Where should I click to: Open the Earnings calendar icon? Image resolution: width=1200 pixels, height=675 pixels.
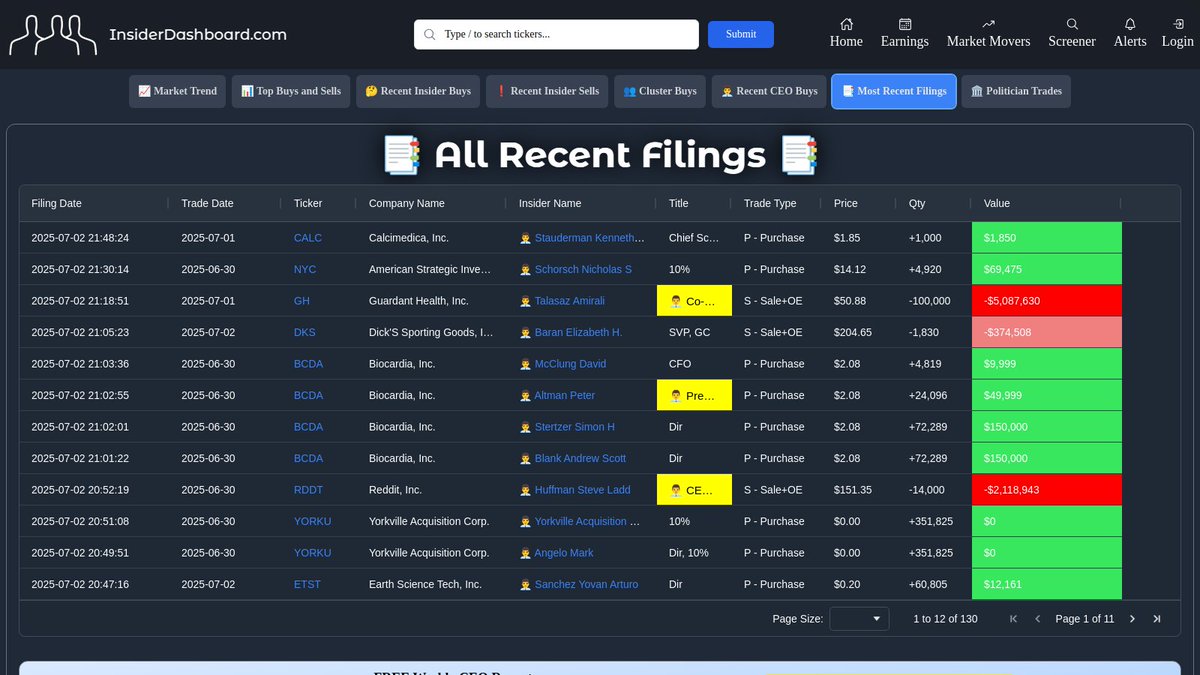(905, 24)
